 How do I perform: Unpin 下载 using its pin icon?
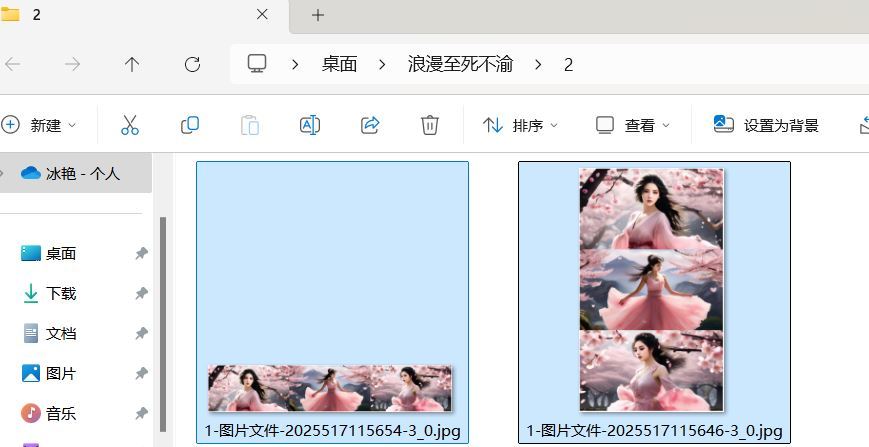click(142, 294)
